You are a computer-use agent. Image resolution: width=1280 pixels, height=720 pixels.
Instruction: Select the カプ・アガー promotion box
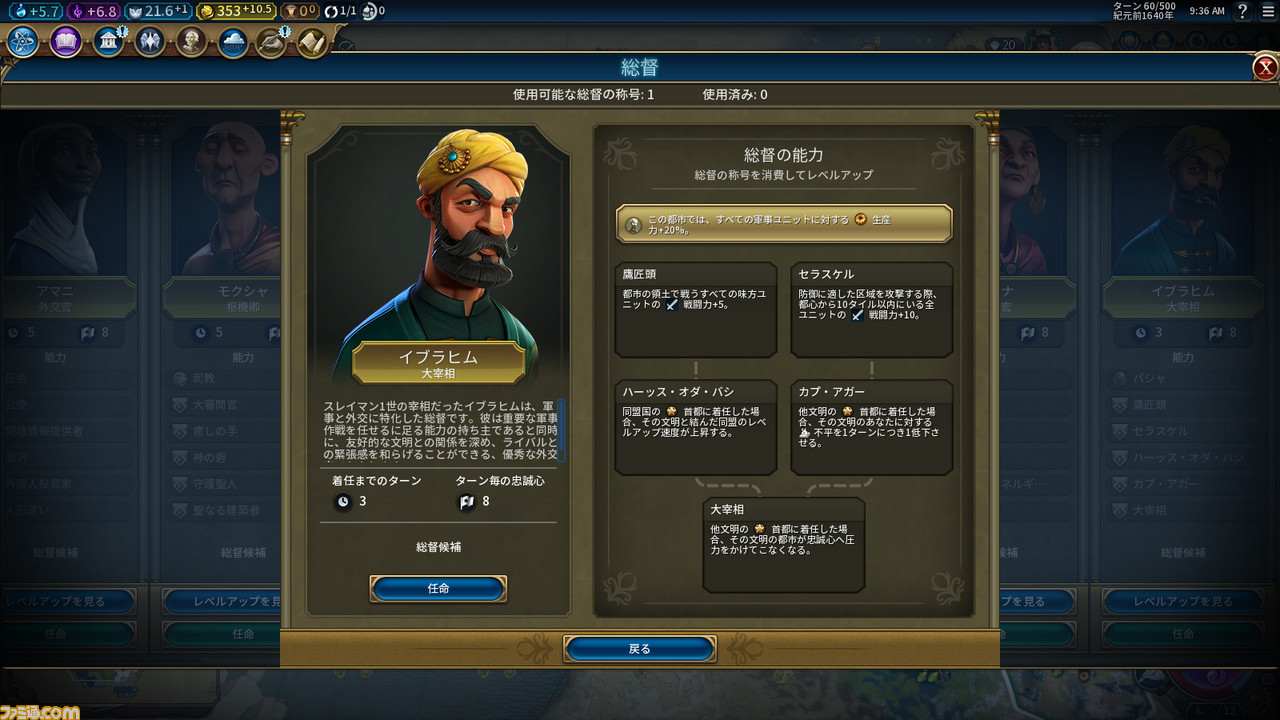pos(872,427)
